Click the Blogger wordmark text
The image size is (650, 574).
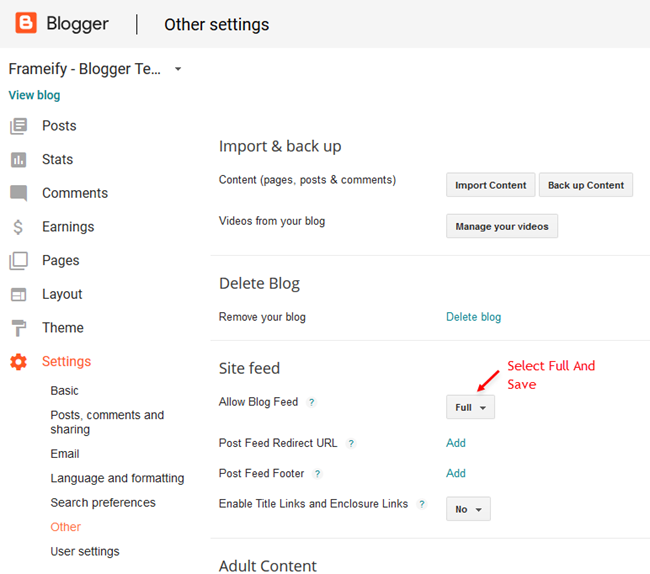[x=78, y=24]
